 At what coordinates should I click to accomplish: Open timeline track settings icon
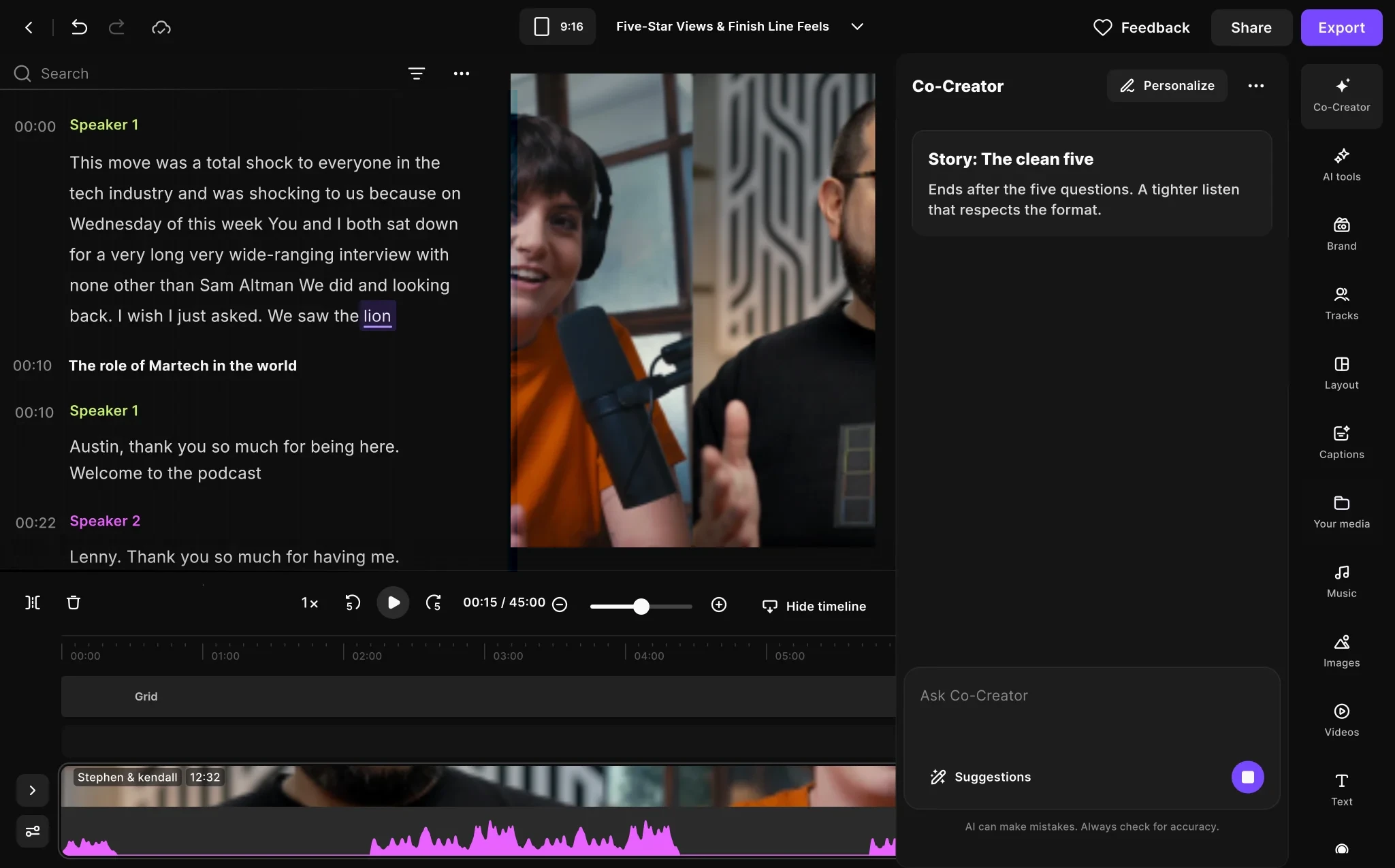tap(33, 831)
